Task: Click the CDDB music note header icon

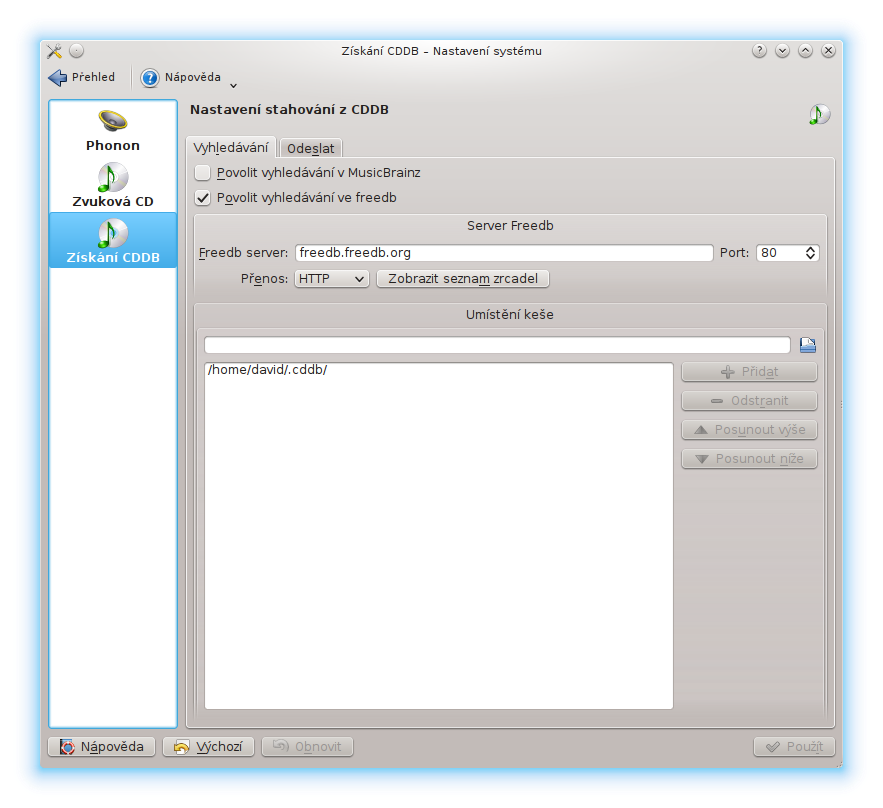Action: 819,114
